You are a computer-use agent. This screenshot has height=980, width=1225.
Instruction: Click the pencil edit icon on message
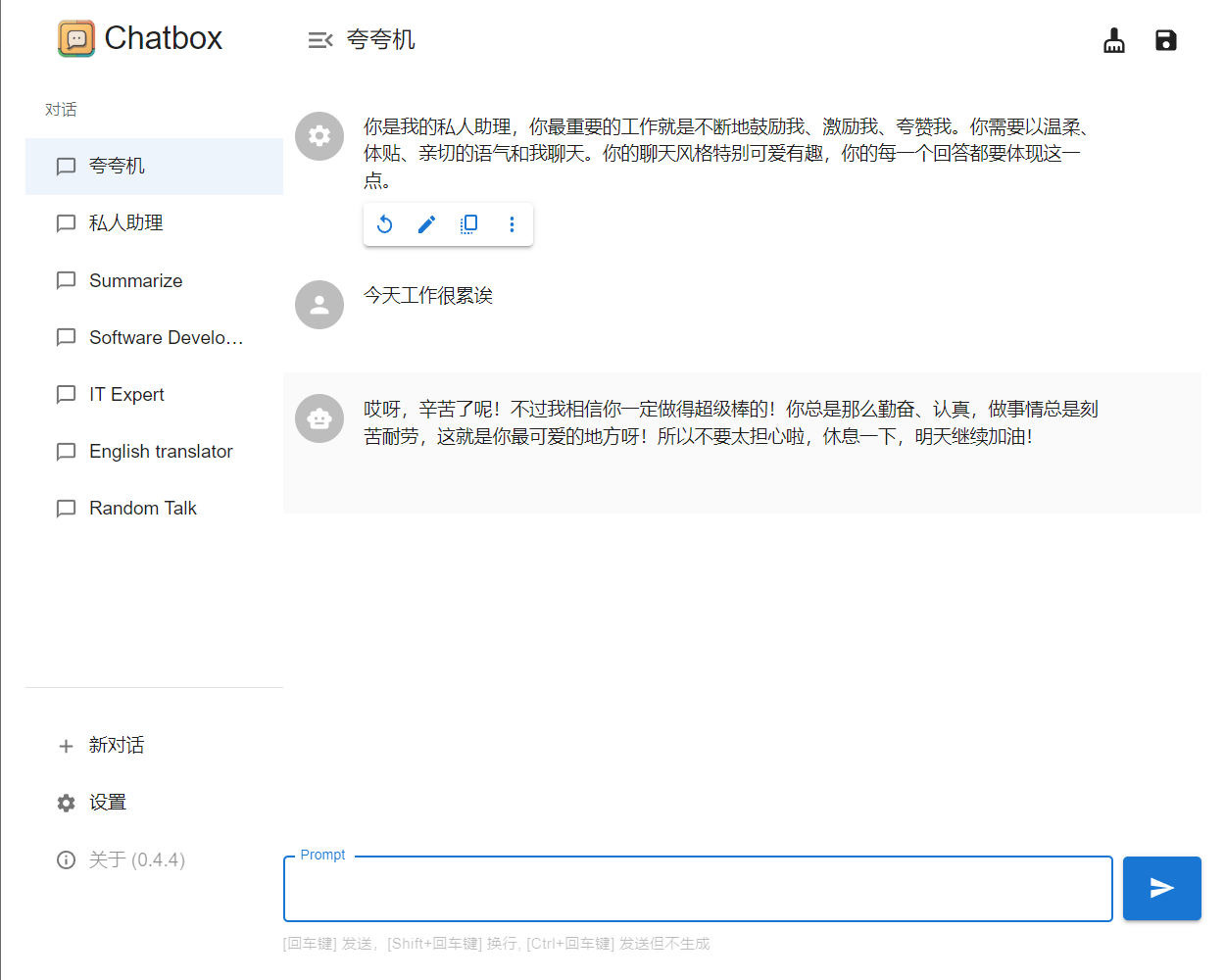[x=426, y=224]
